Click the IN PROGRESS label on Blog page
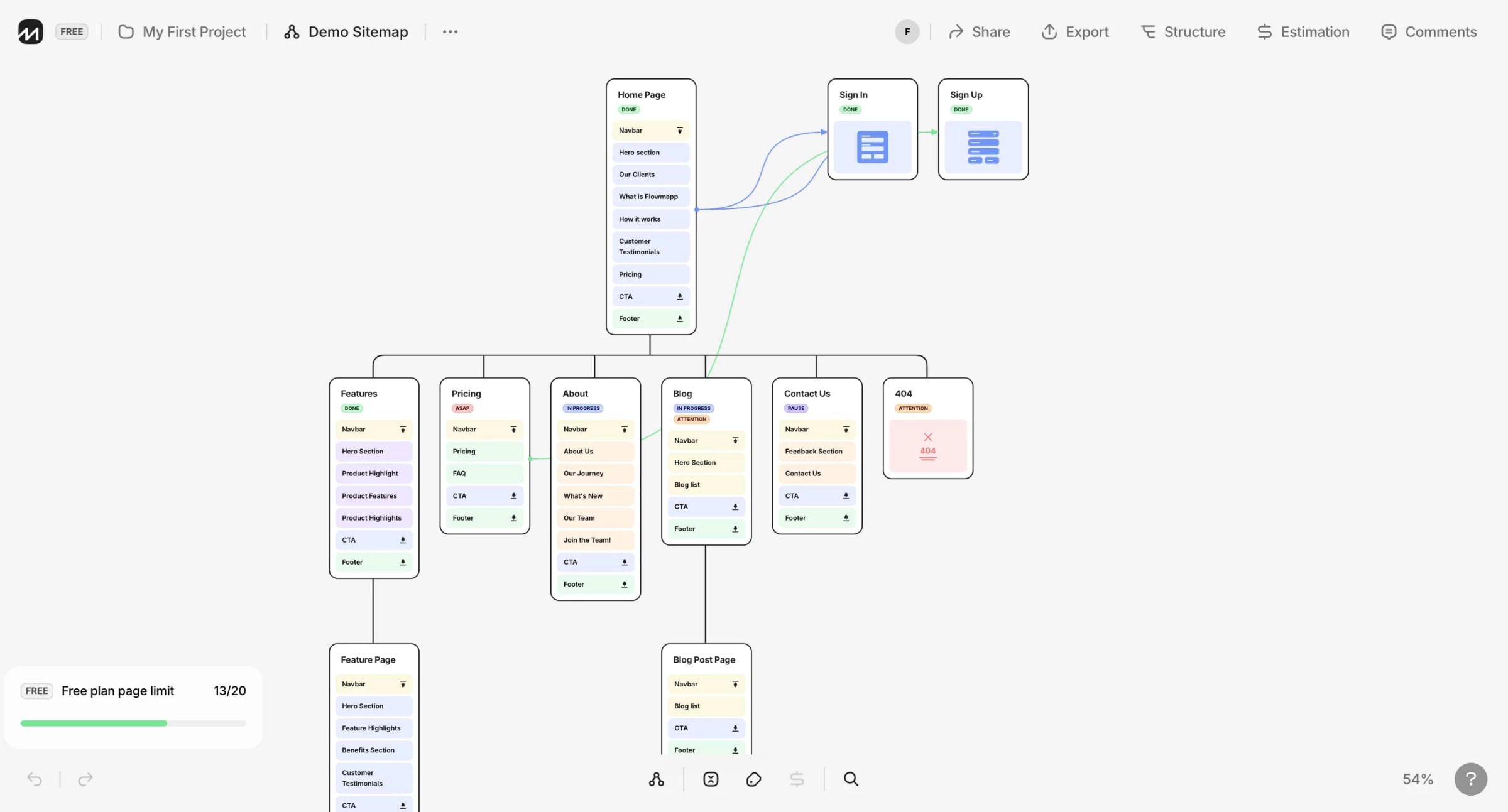 coord(693,408)
